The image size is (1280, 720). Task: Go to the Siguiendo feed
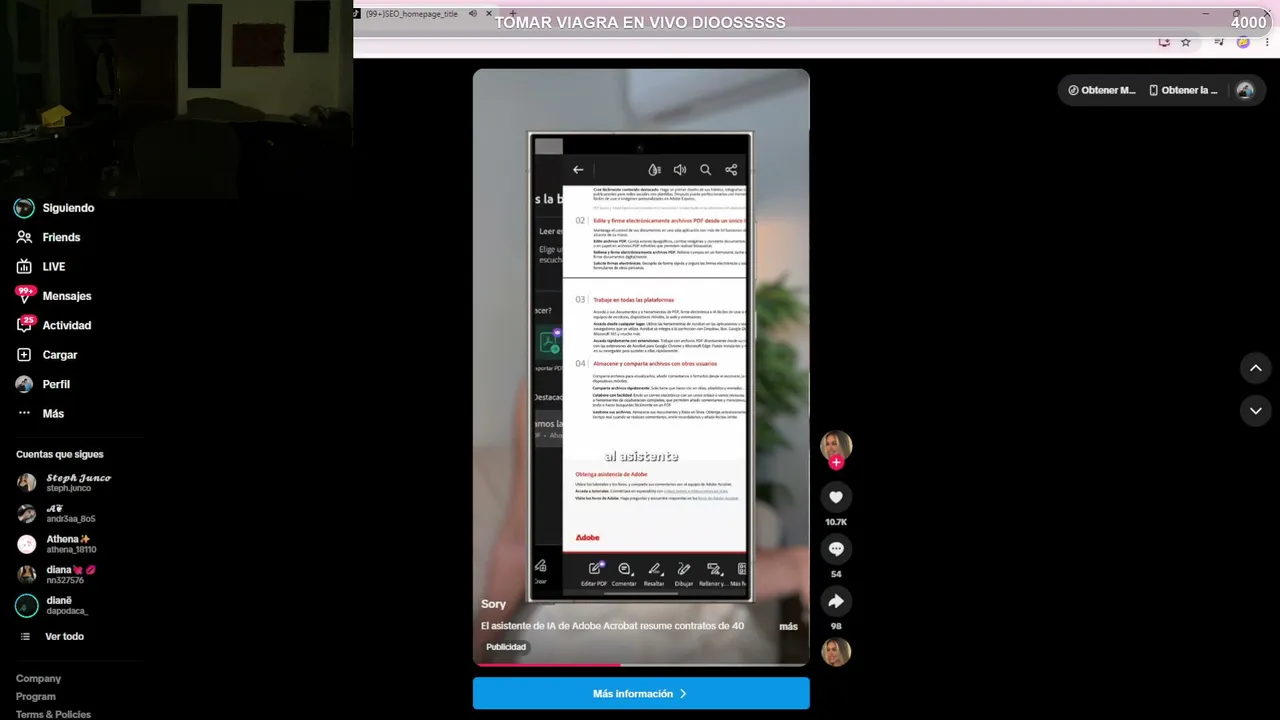click(x=54, y=208)
